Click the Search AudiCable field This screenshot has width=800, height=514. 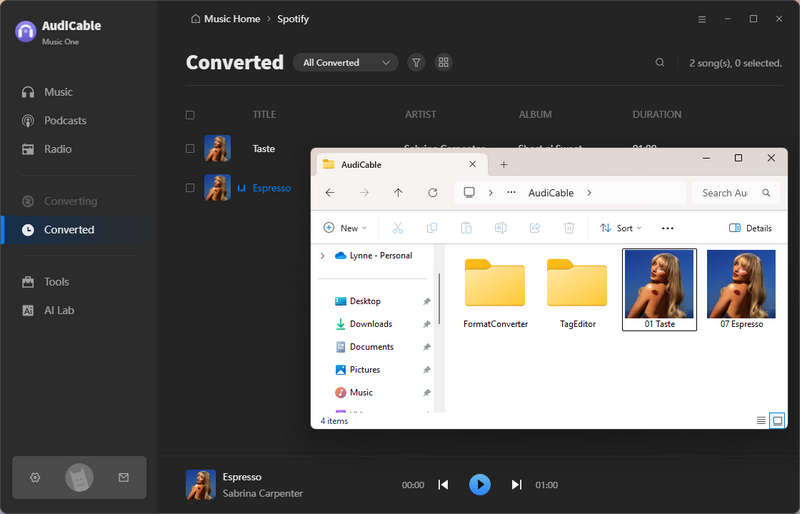tap(735, 193)
